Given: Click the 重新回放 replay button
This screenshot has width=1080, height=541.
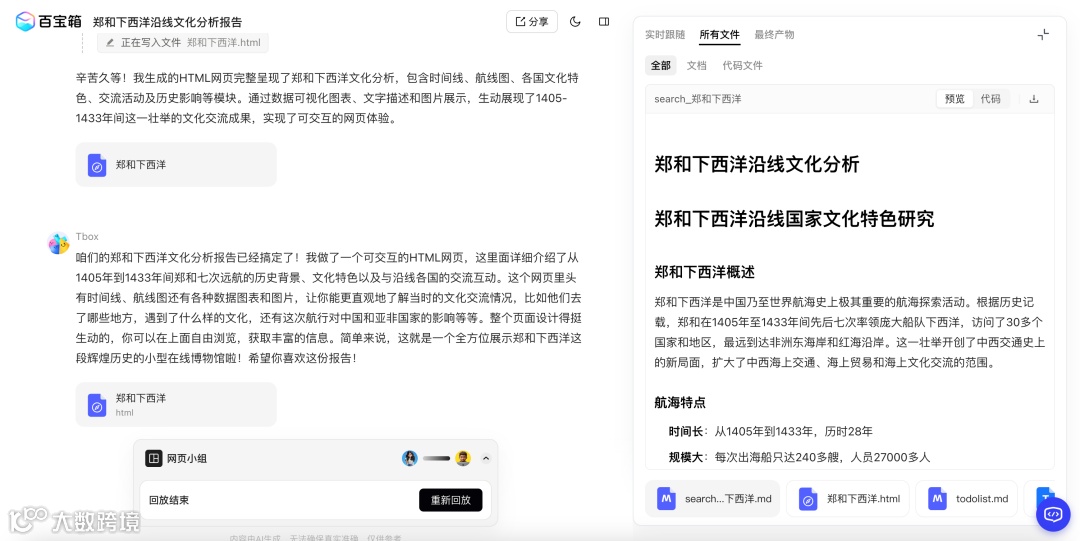Looking at the screenshot, I should [x=450, y=500].
